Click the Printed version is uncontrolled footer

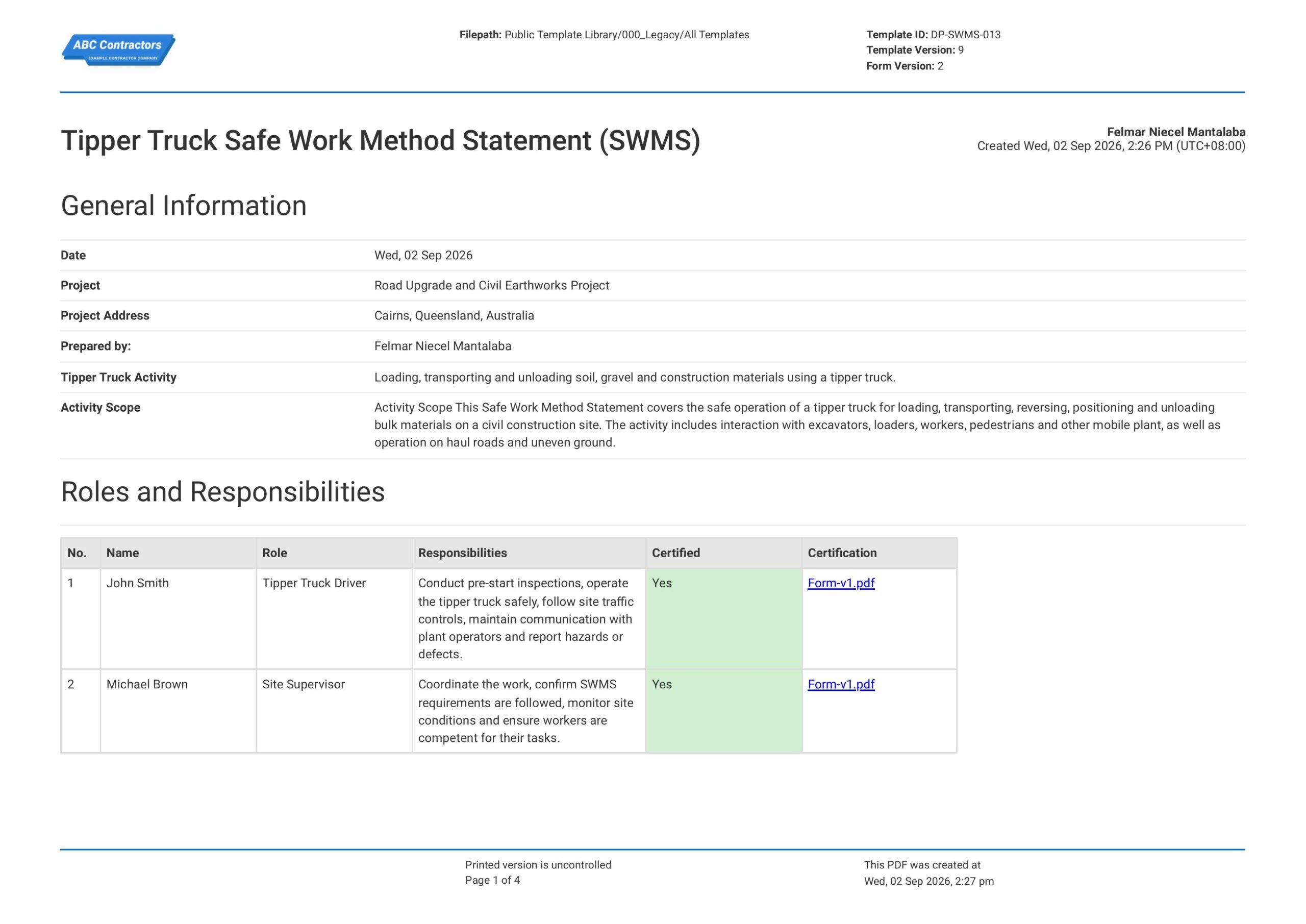coord(538,865)
